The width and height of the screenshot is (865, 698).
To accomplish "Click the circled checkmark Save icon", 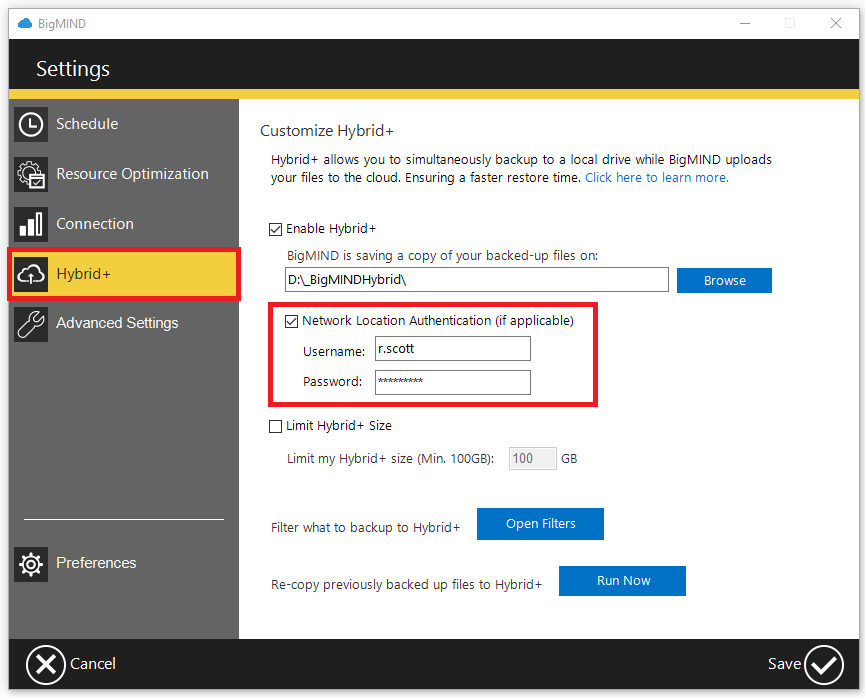I will point(824,664).
